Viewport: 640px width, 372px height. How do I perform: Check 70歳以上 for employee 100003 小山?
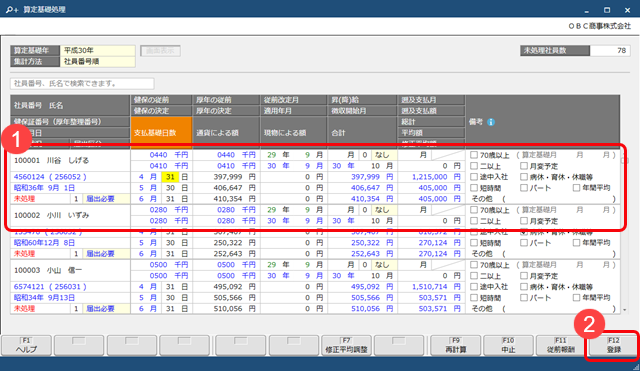pos(474,265)
